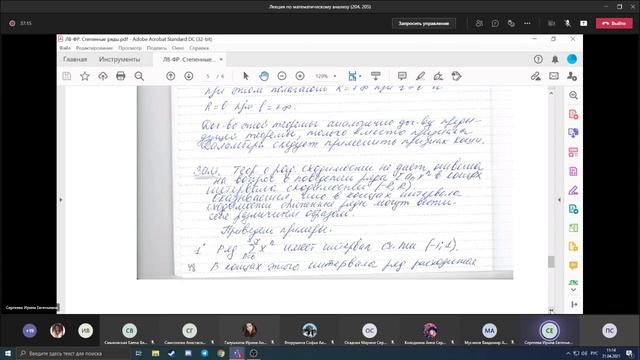Open Create PDF tool in right pane
This screenshot has width=640, height=360.
573,115
